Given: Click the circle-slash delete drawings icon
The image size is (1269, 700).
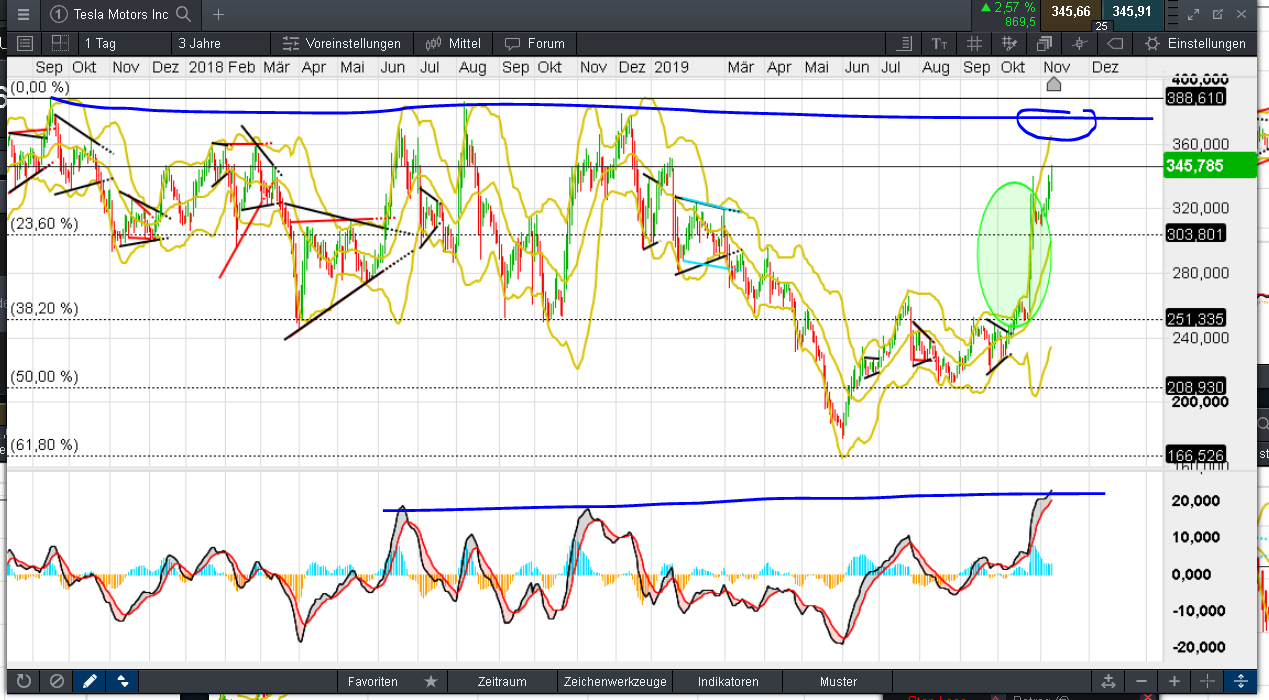Looking at the screenshot, I should [x=57, y=681].
